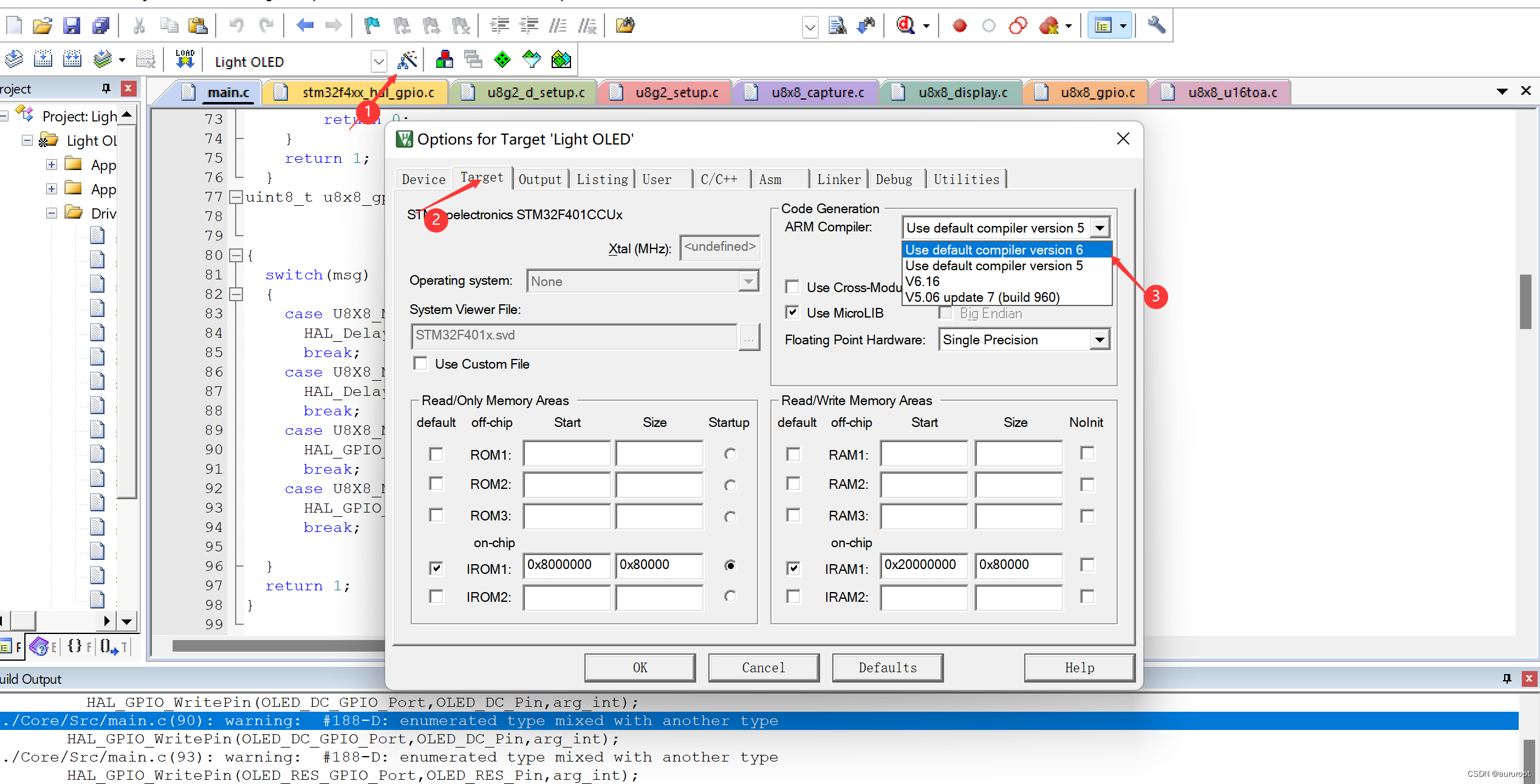This screenshot has width=1540, height=784.
Task: Click the Translate current file icon
Action: click(x=13, y=60)
